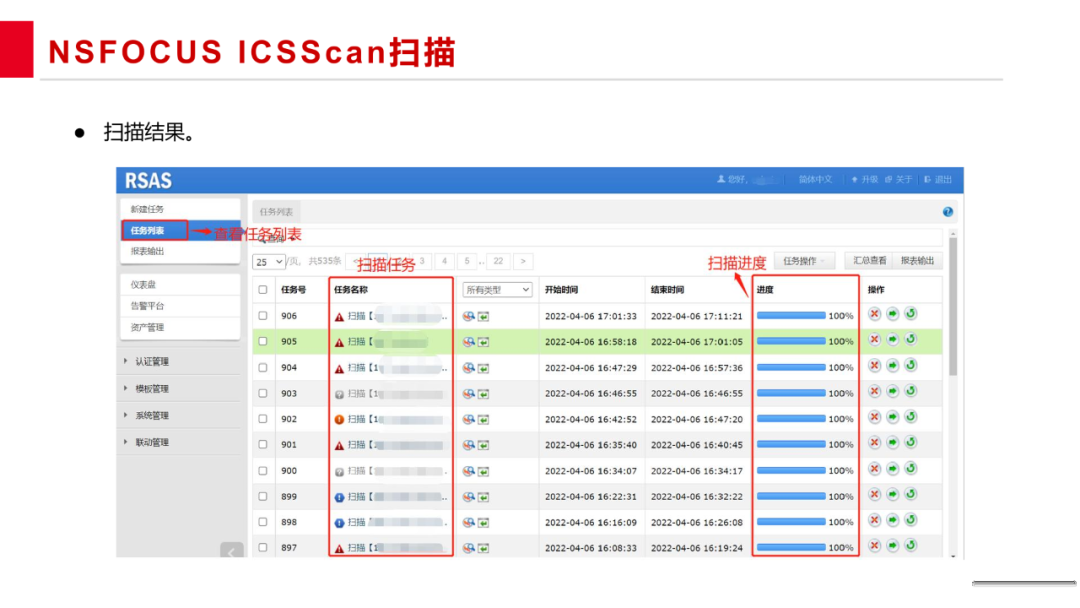Click red X delete icon for task 903
This screenshot has height=608, width=1080.
point(874,391)
